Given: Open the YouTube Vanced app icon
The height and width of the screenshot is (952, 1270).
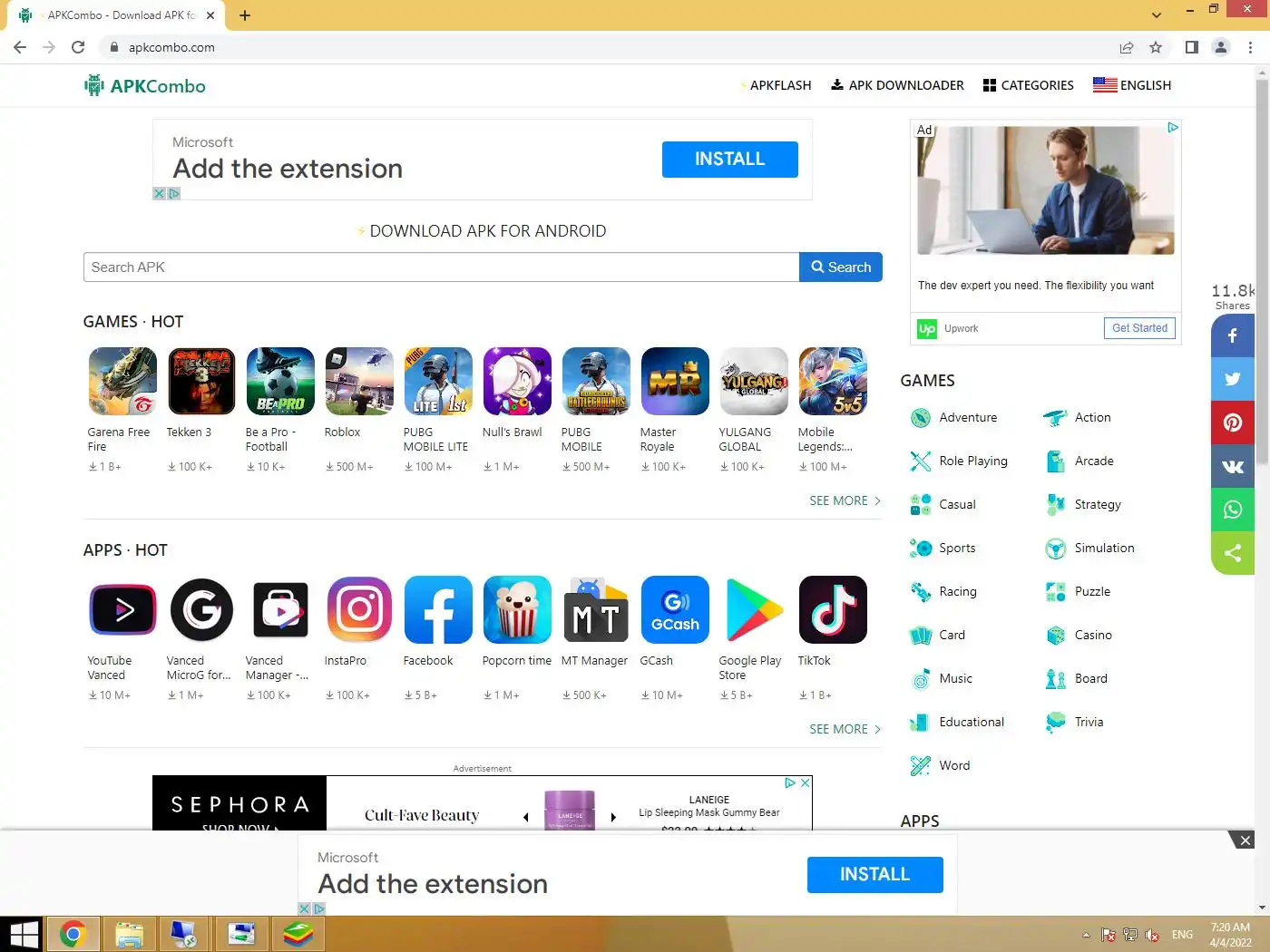Looking at the screenshot, I should point(122,610).
